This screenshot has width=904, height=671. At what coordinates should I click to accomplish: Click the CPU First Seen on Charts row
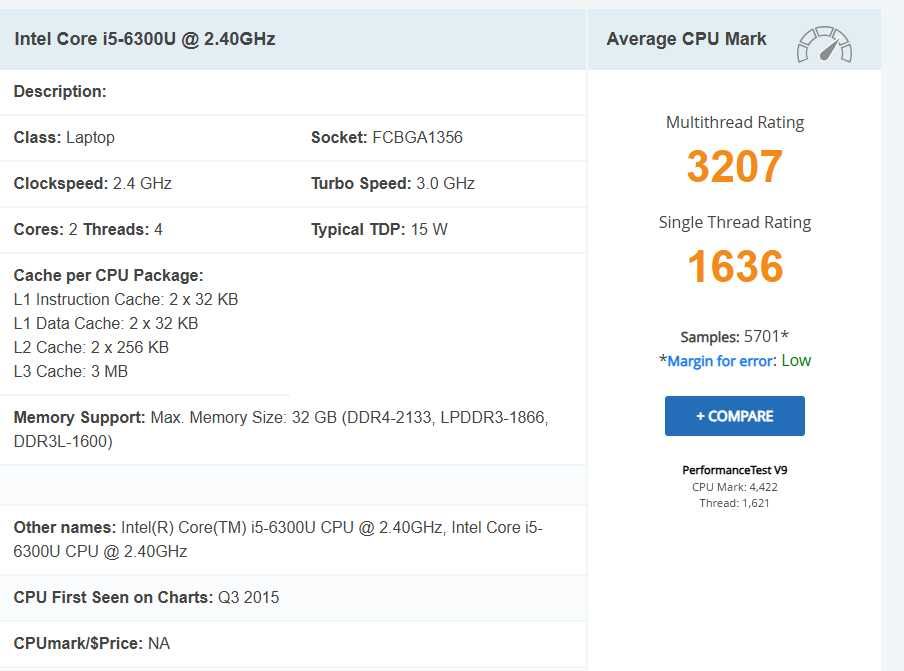tap(146, 597)
